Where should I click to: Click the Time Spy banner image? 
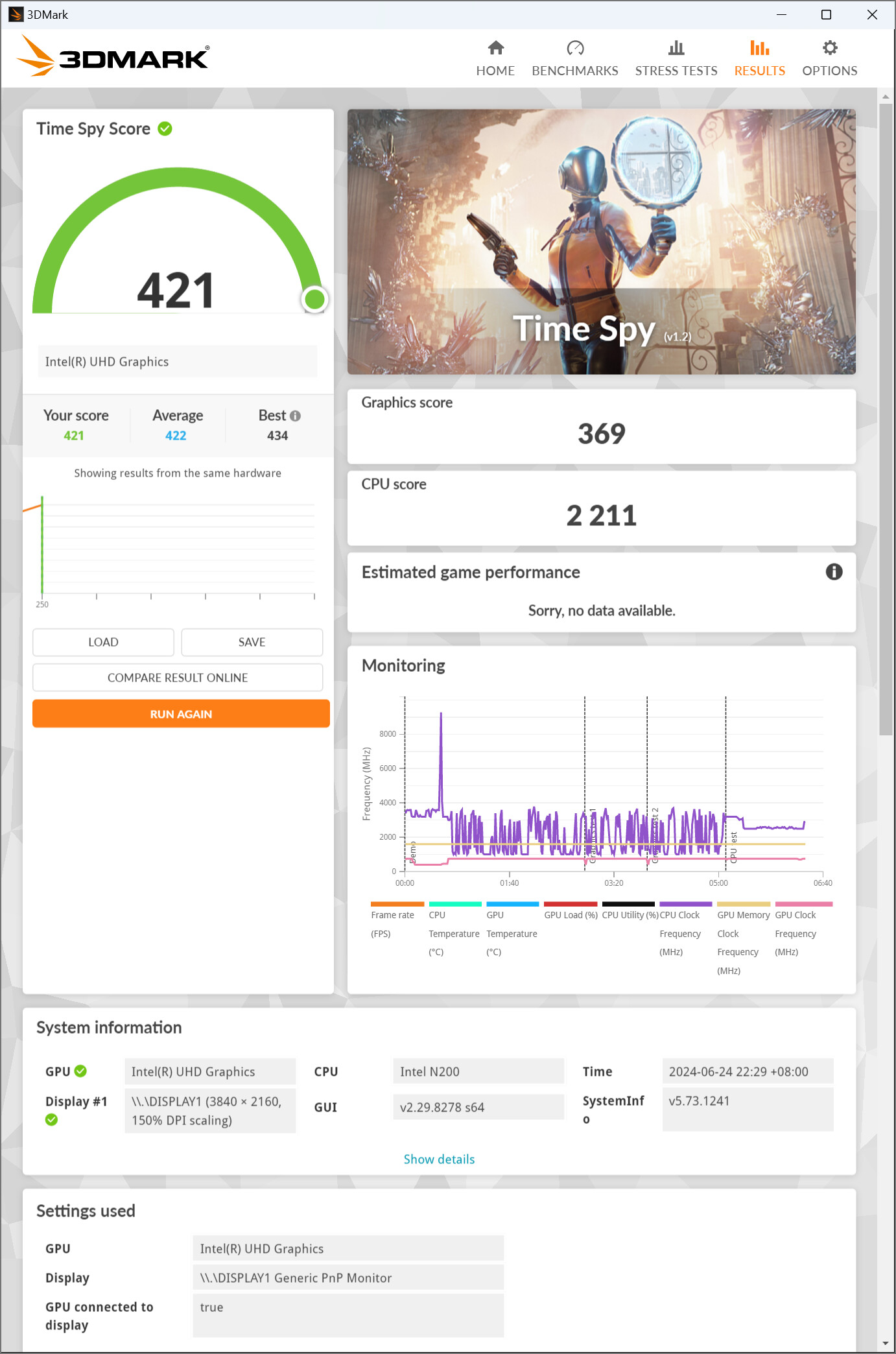coord(601,241)
